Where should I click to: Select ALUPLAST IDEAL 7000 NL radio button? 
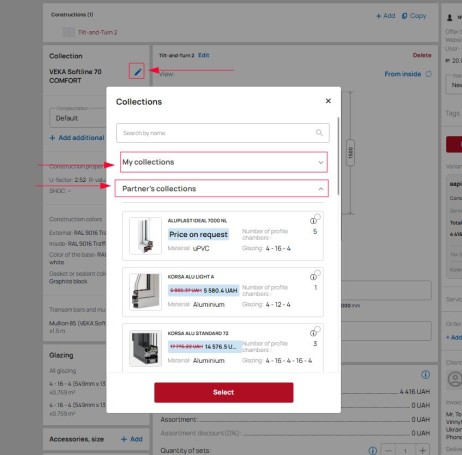(x=318, y=217)
